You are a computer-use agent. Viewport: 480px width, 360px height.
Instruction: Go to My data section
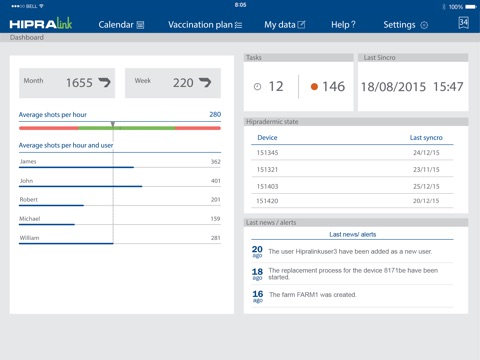click(285, 25)
